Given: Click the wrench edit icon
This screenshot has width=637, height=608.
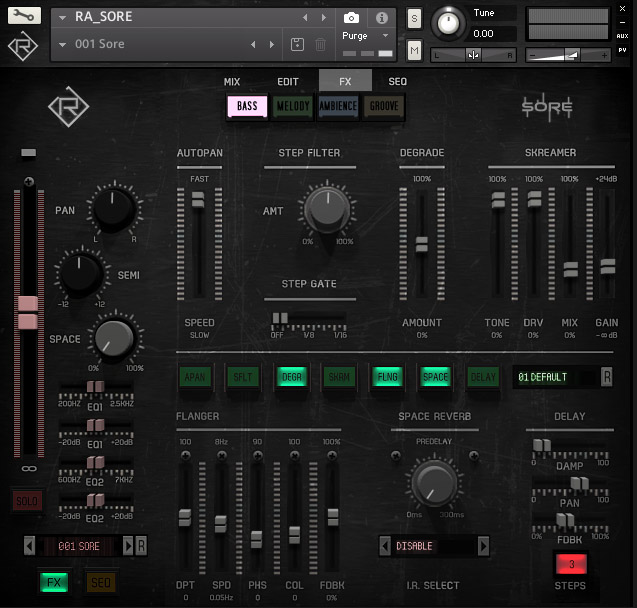Looking at the screenshot, I should pos(24,16).
